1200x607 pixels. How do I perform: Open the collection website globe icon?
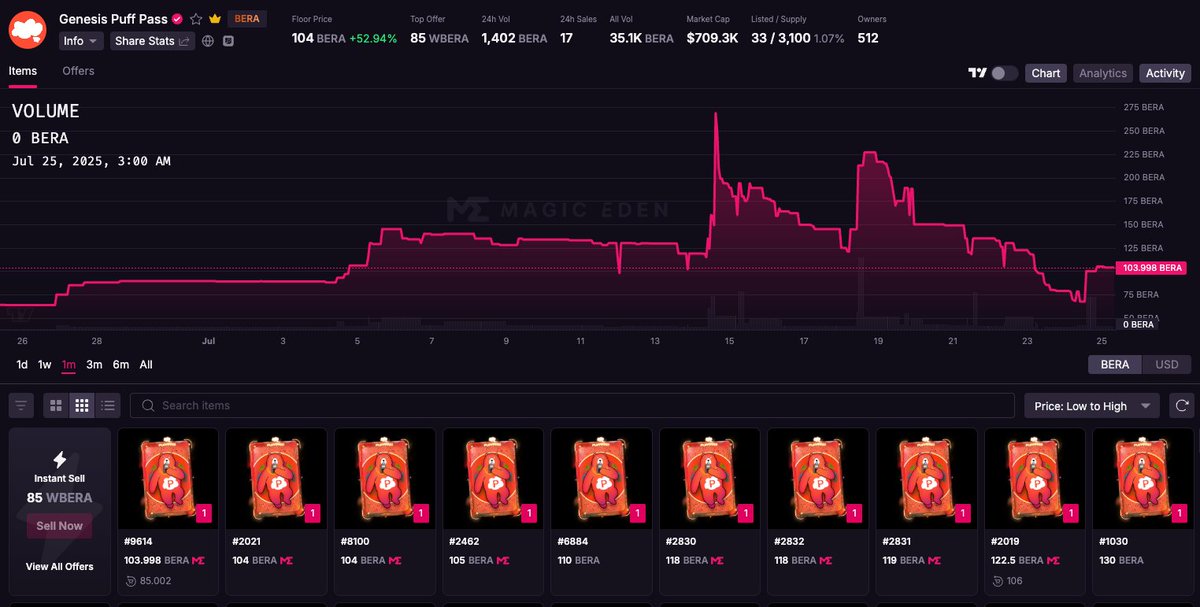click(x=208, y=41)
